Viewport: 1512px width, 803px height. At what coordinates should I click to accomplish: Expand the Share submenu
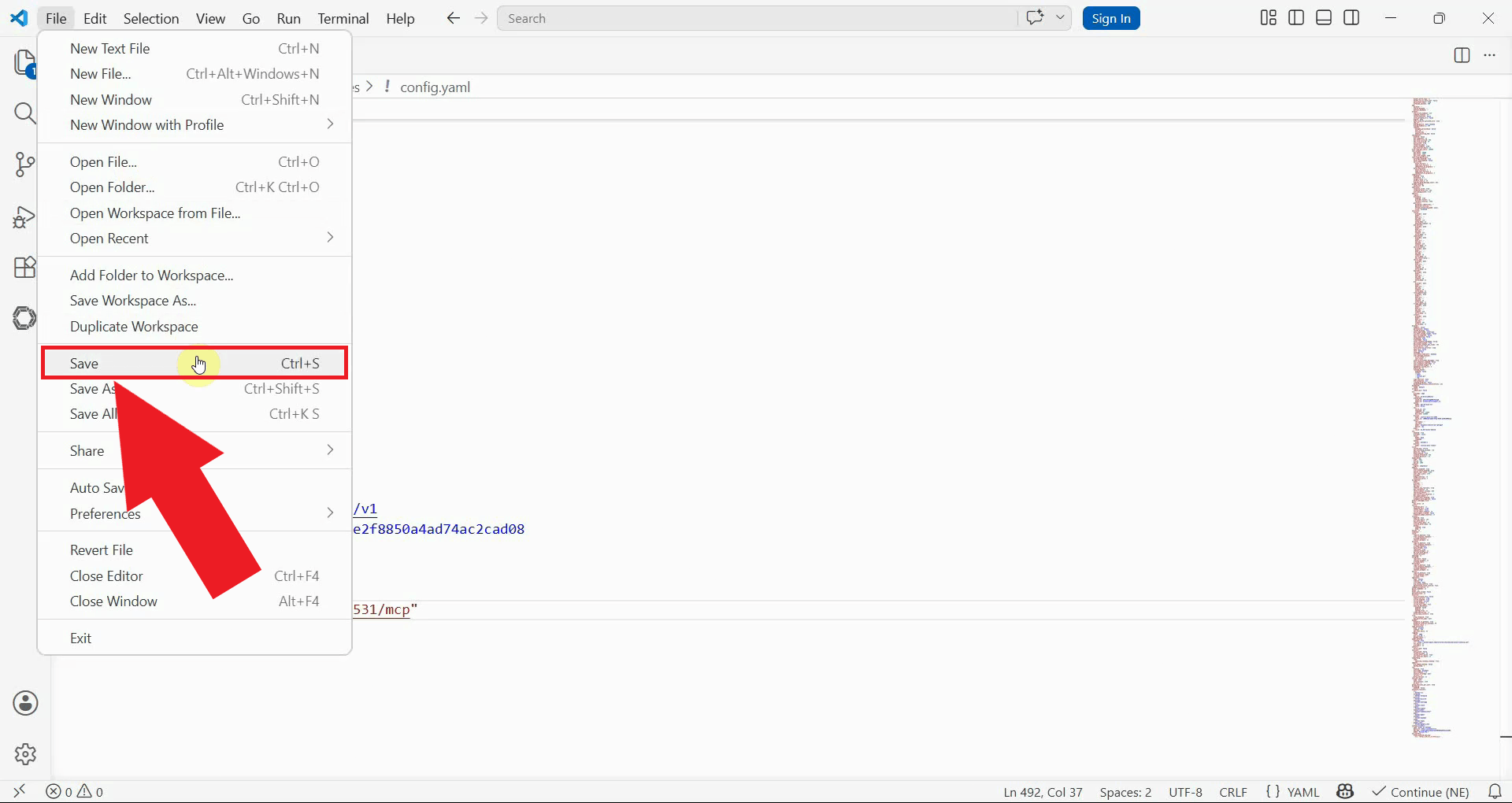point(195,450)
